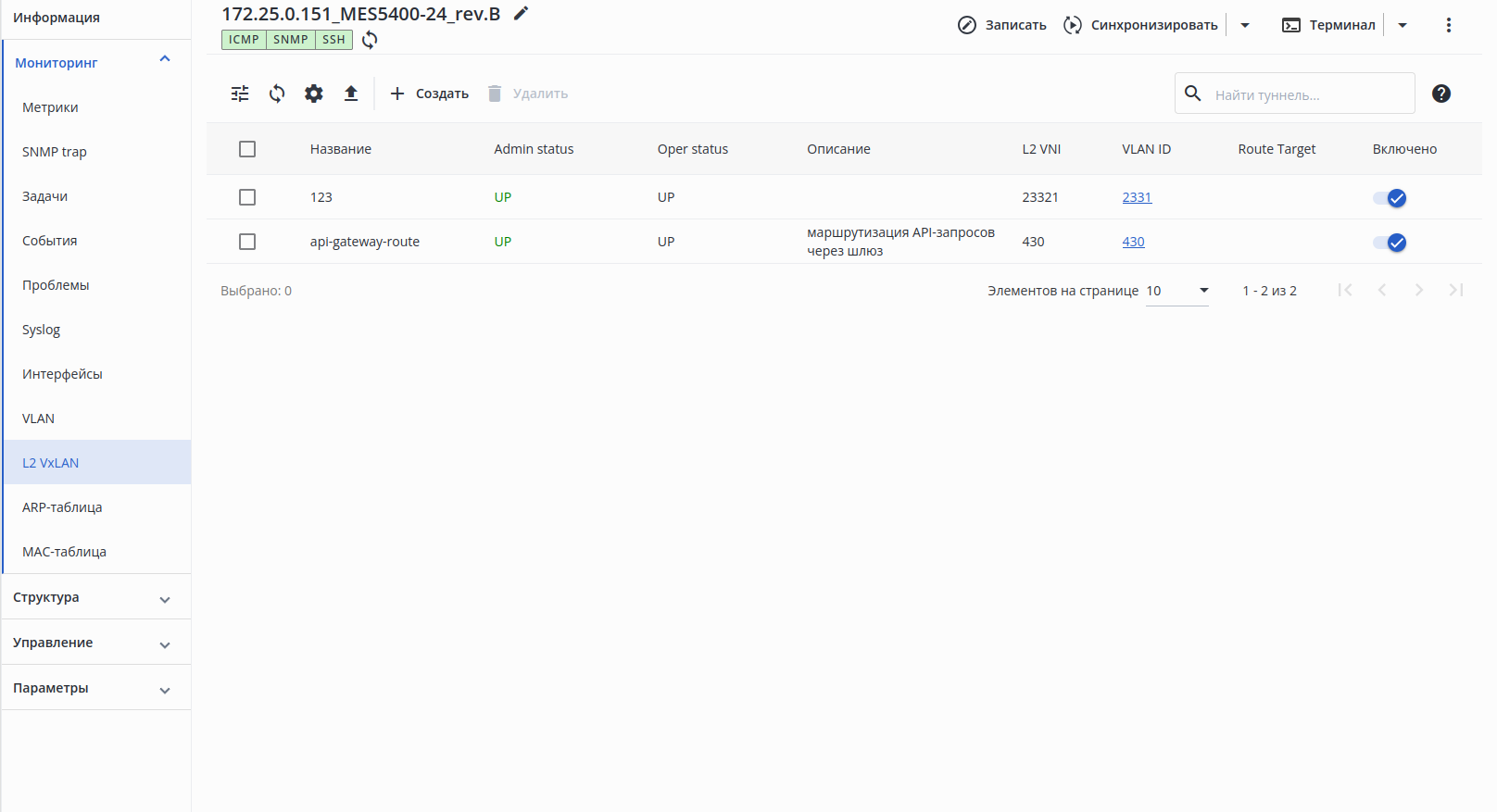Click the refresh icon beside SSH badge
Image resolution: width=1497 pixels, height=812 pixels.
click(x=370, y=40)
